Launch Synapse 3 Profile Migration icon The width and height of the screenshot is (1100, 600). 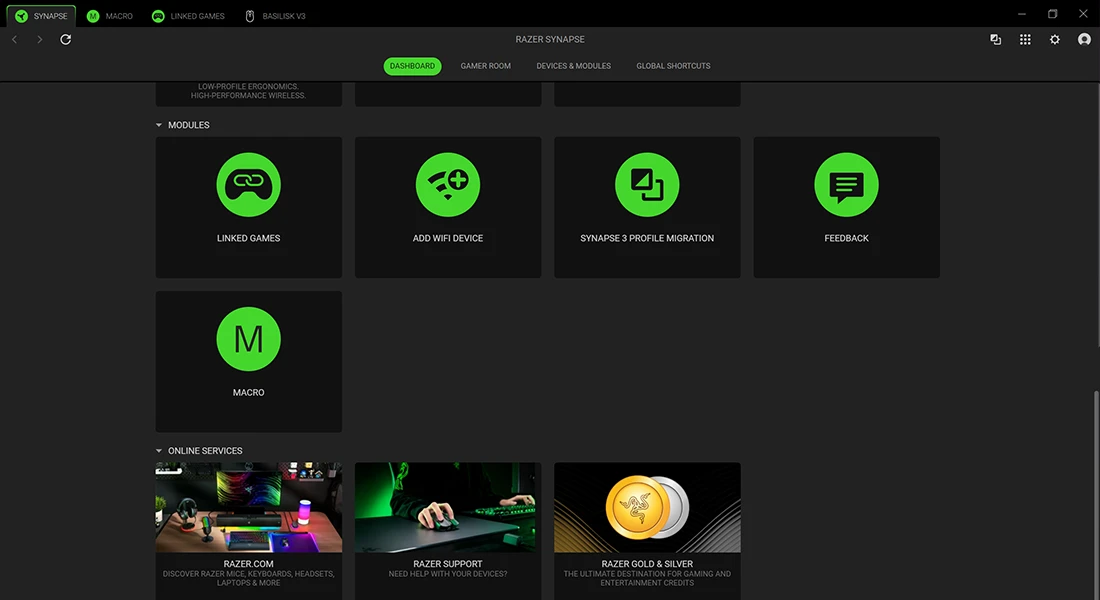pos(647,185)
